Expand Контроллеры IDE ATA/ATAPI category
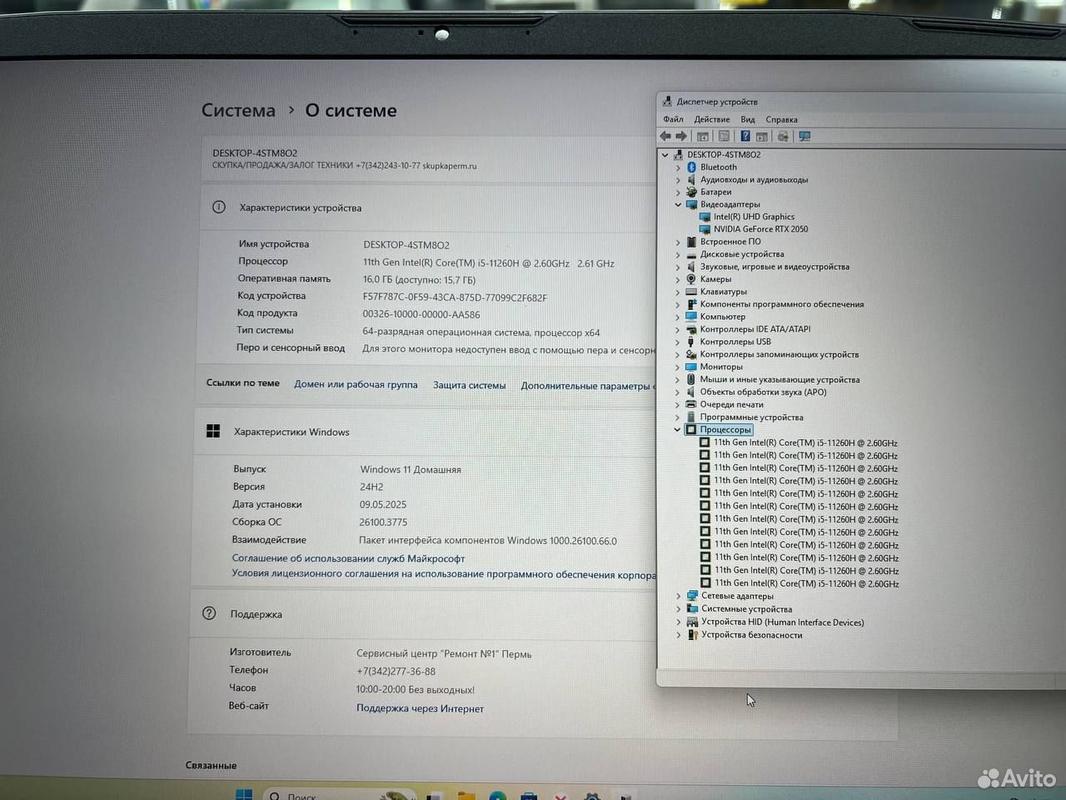The width and height of the screenshot is (1066, 800). (x=678, y=330)
